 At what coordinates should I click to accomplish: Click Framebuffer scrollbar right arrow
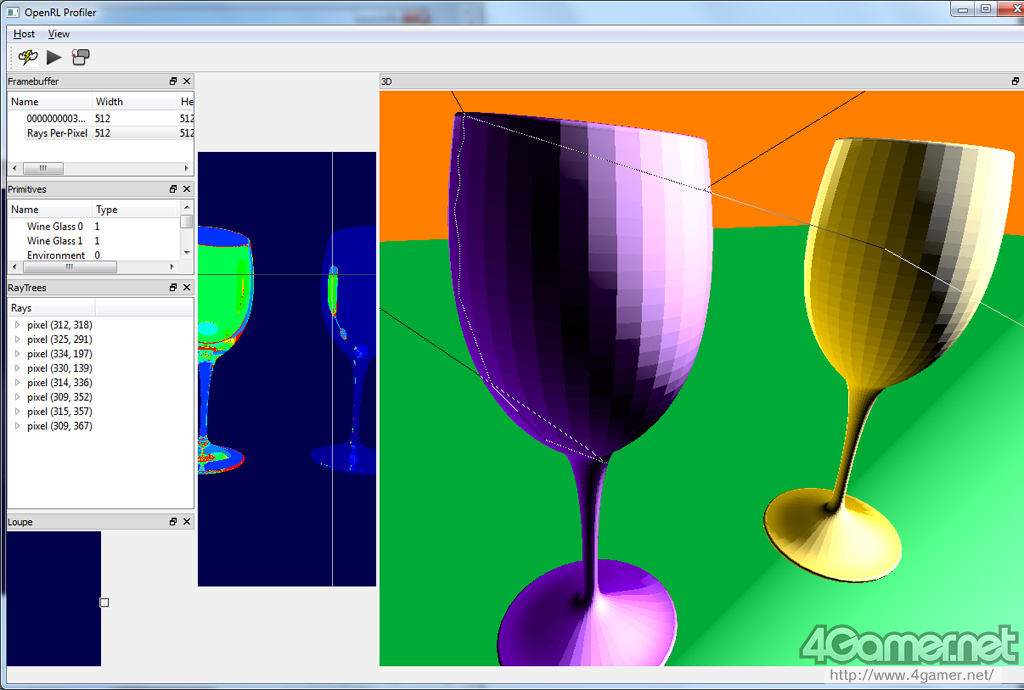coord(187,168)
